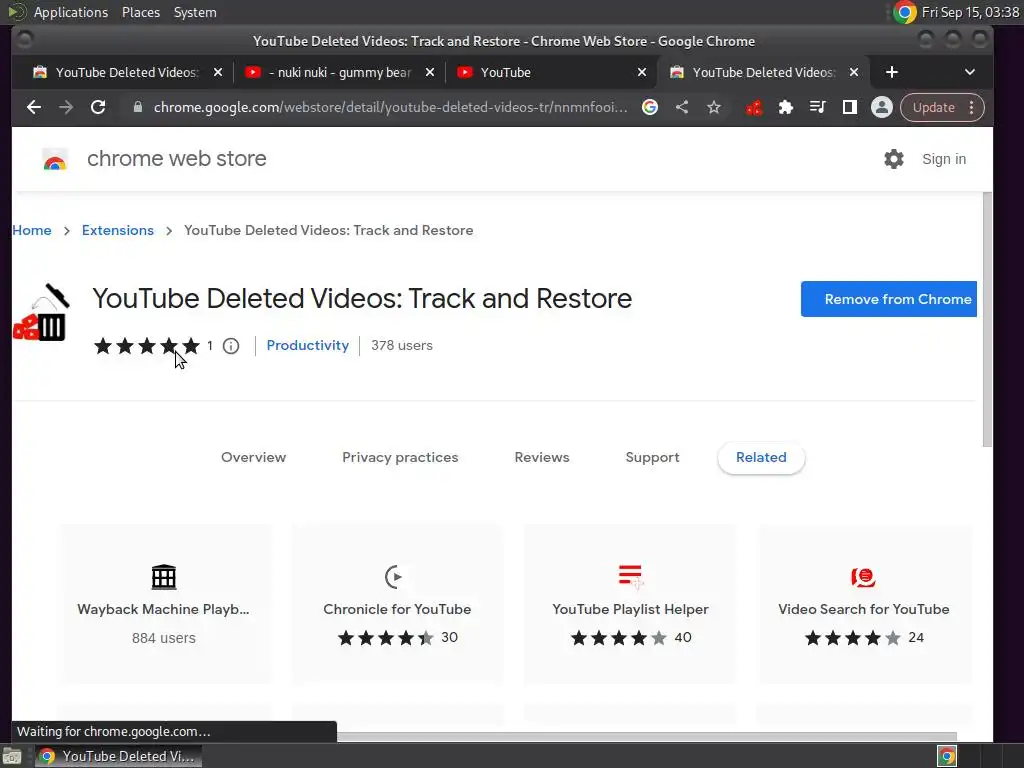Click the Update button

(x=933, y=107)
